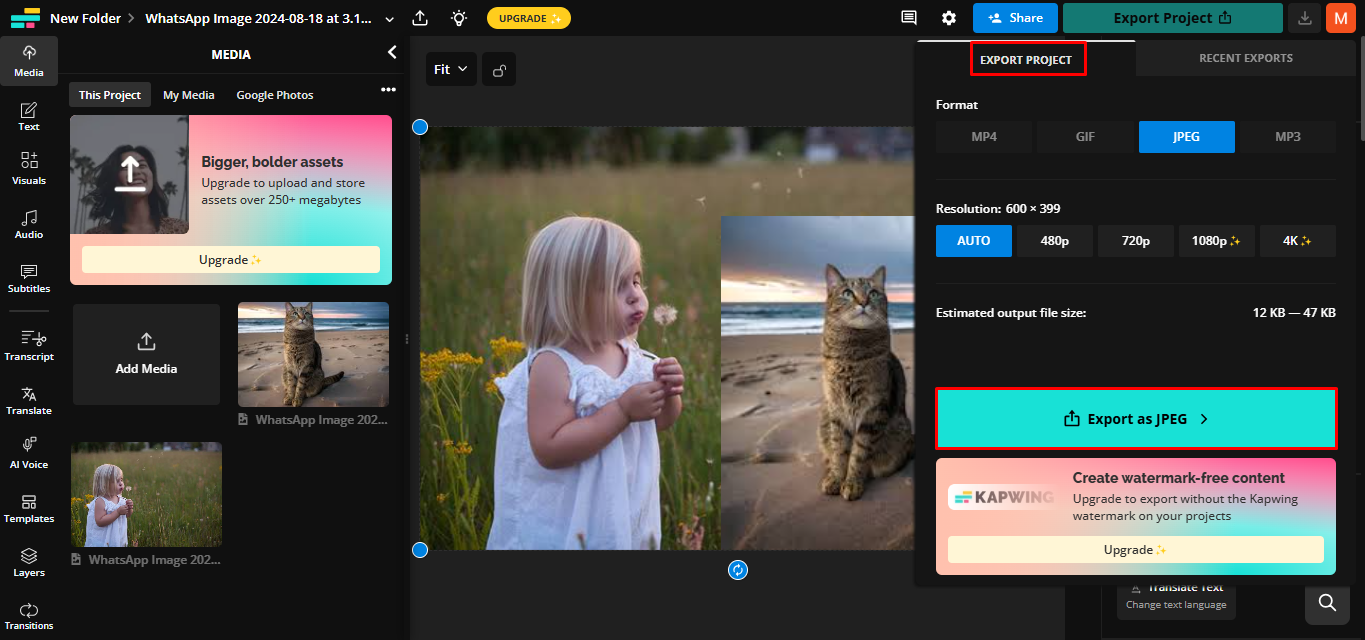The height and width of the screenshot is (640, 1365).
Task: Select the girl in field media thumbnail
Action: coord(146,494)
